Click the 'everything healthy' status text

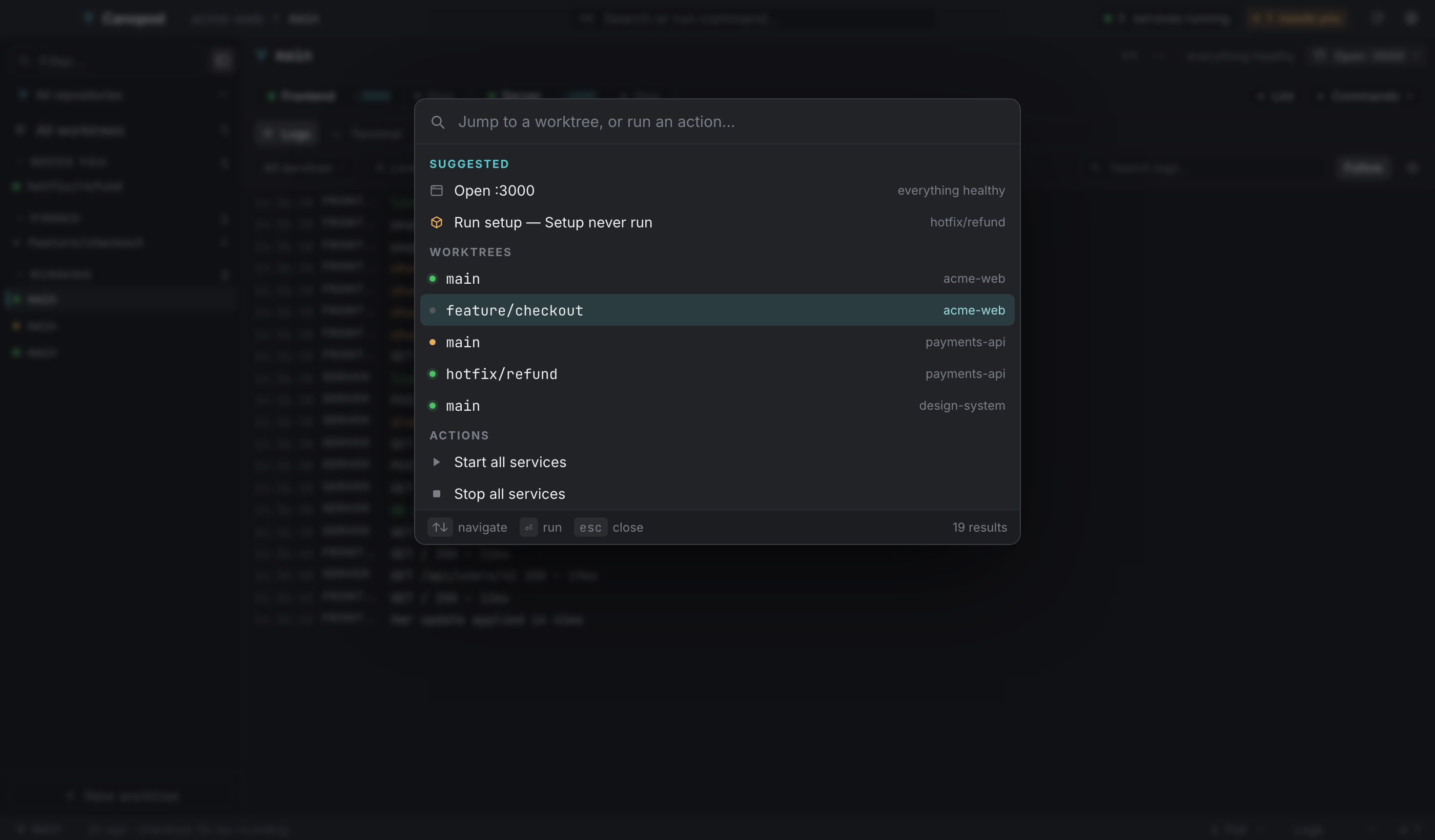point(951,191)
